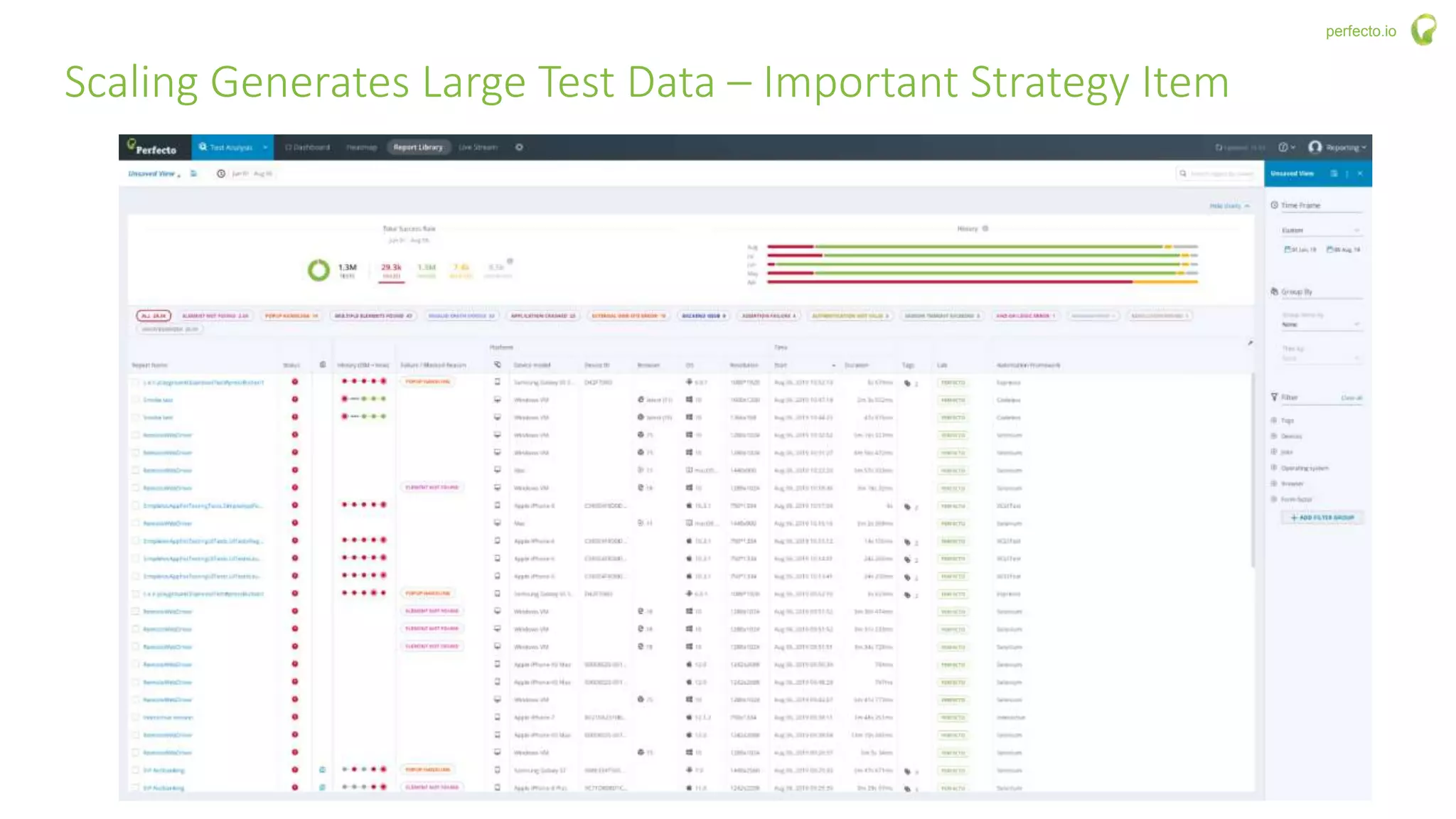
Task: Close the Unsaved View side panel
Action: point(1360,173)
